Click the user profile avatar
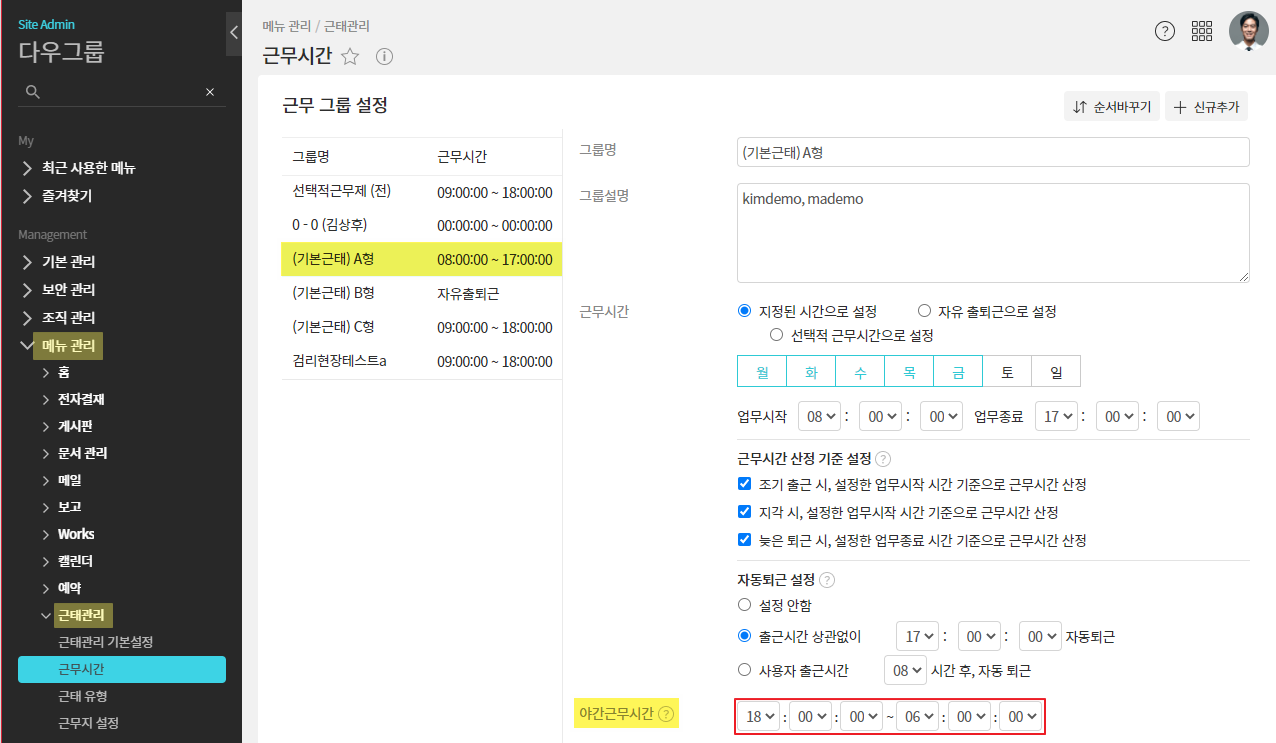The image size is (1276, 743). pos(1248,31)
